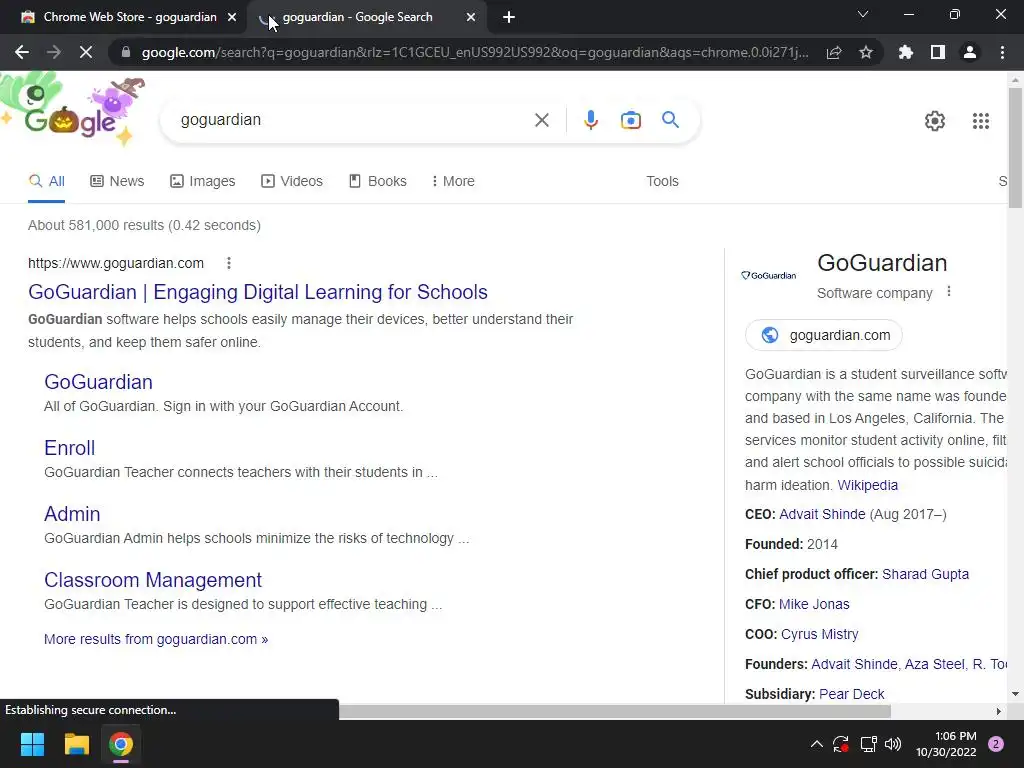The height and width of the screenshot is (768, 1024).
Task: Open the Google apps grid
Action: click(981, 121)
